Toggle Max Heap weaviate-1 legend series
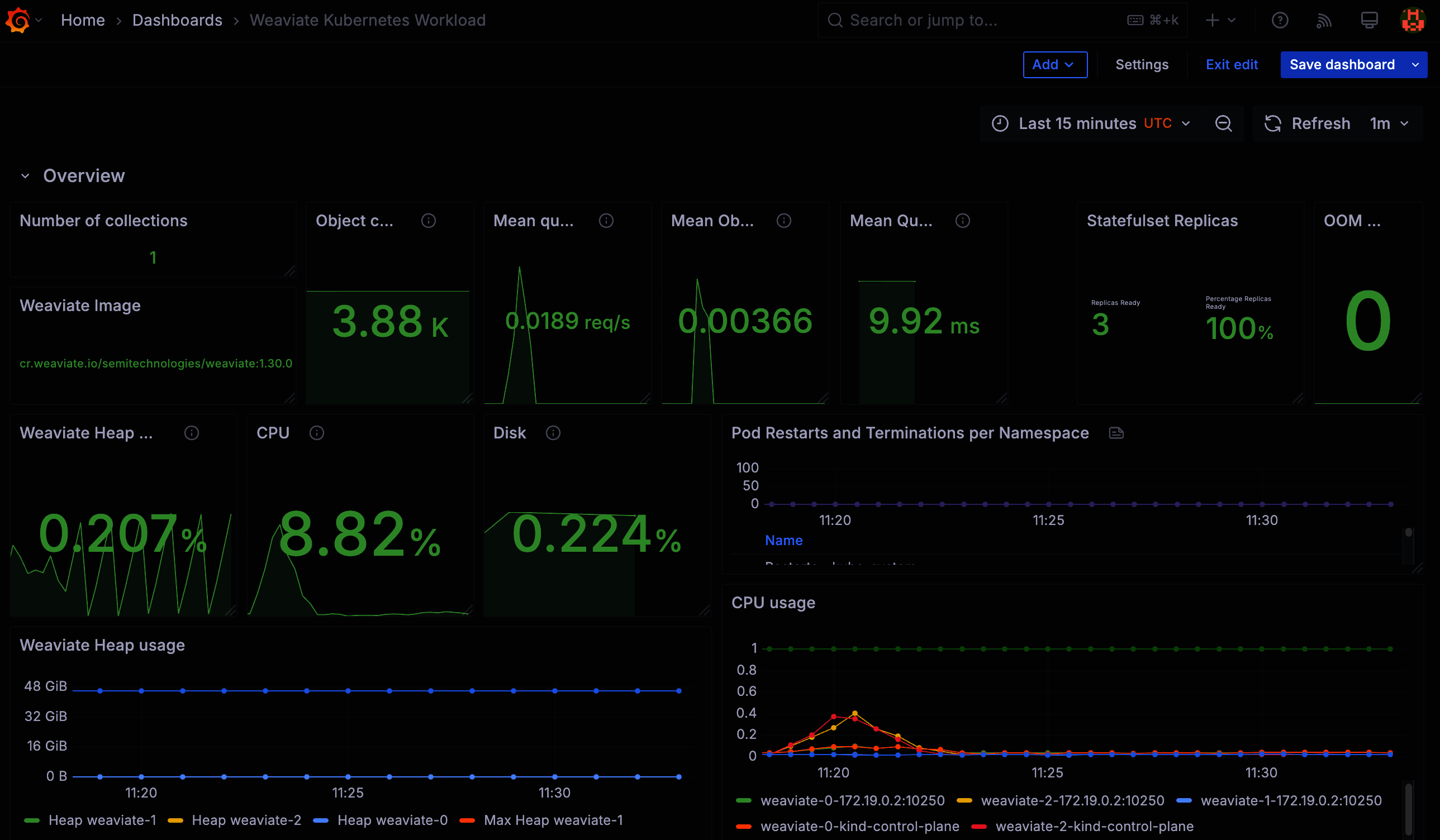1440x840 pixels. click(553, 820)
